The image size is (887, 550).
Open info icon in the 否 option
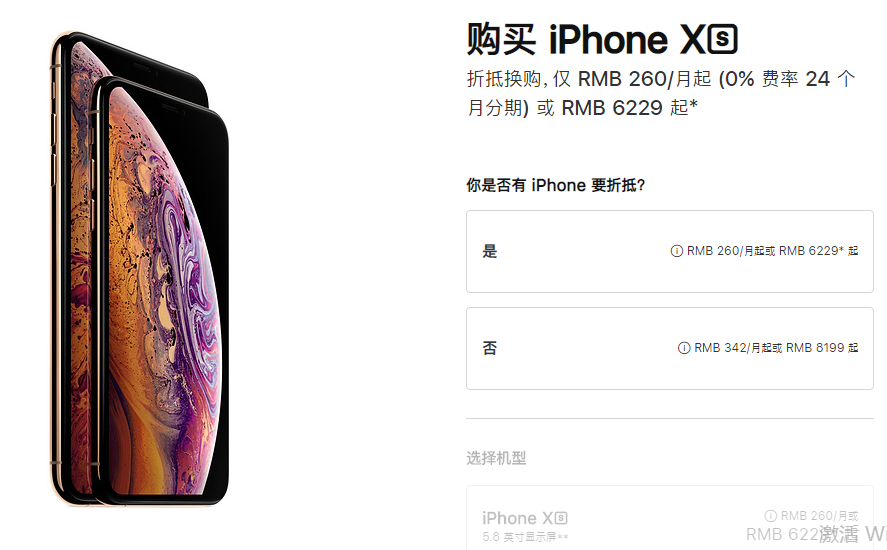[x=683, y=347]
